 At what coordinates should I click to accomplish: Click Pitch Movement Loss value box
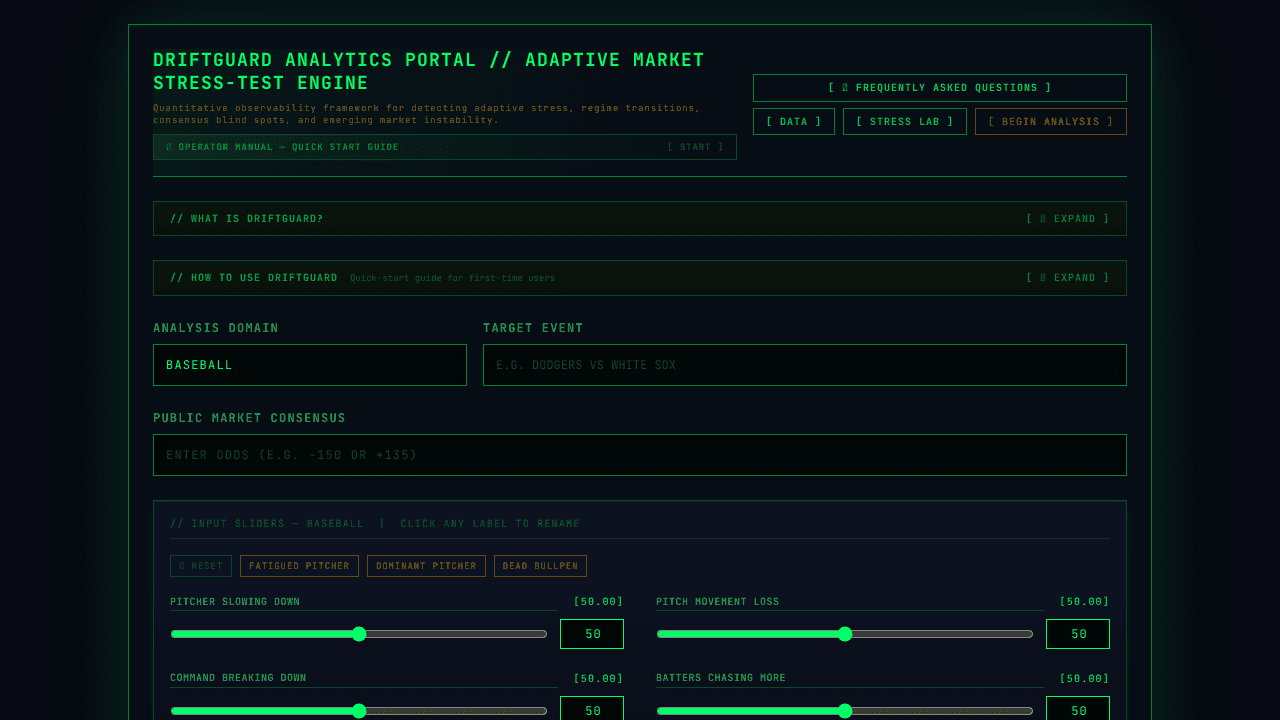(x=1078, y=634)
